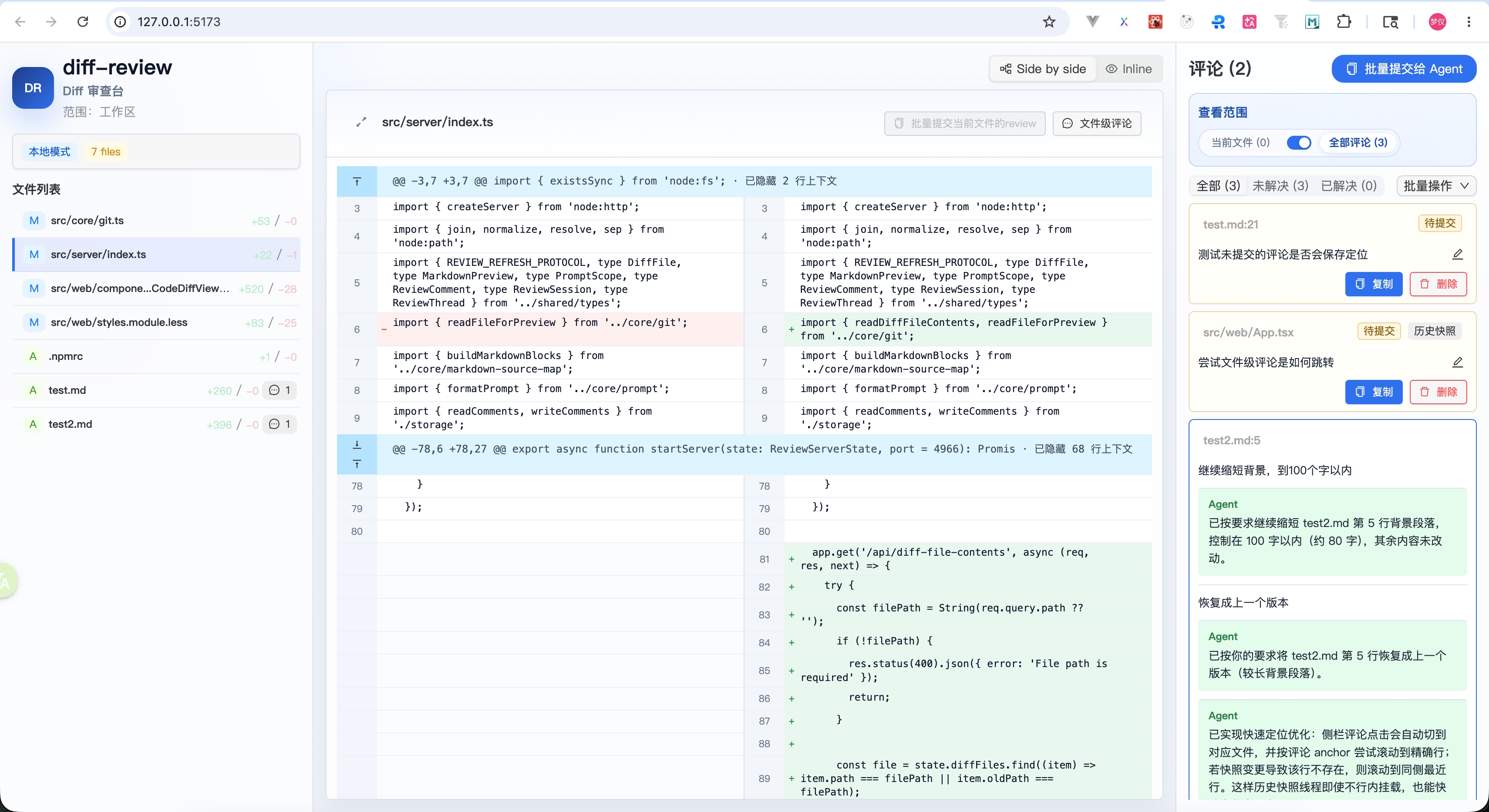The width and height of the screenshot is (1489, 812).
Task: Switch to Side by side view
Action: pos(1043,69)
